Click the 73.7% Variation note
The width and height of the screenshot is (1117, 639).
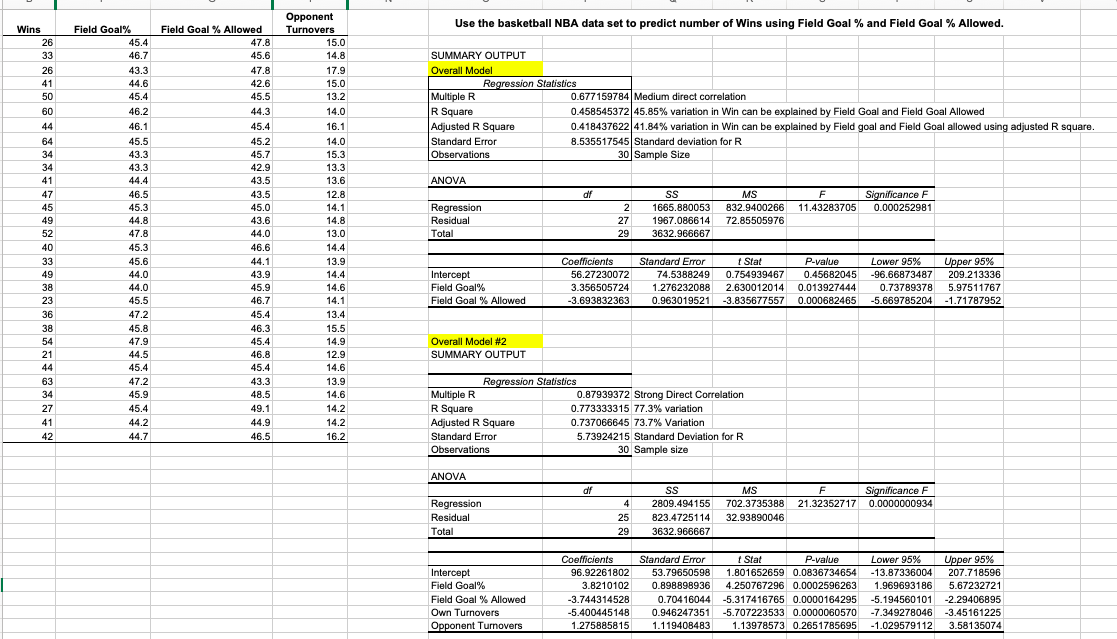click(669, 422)
